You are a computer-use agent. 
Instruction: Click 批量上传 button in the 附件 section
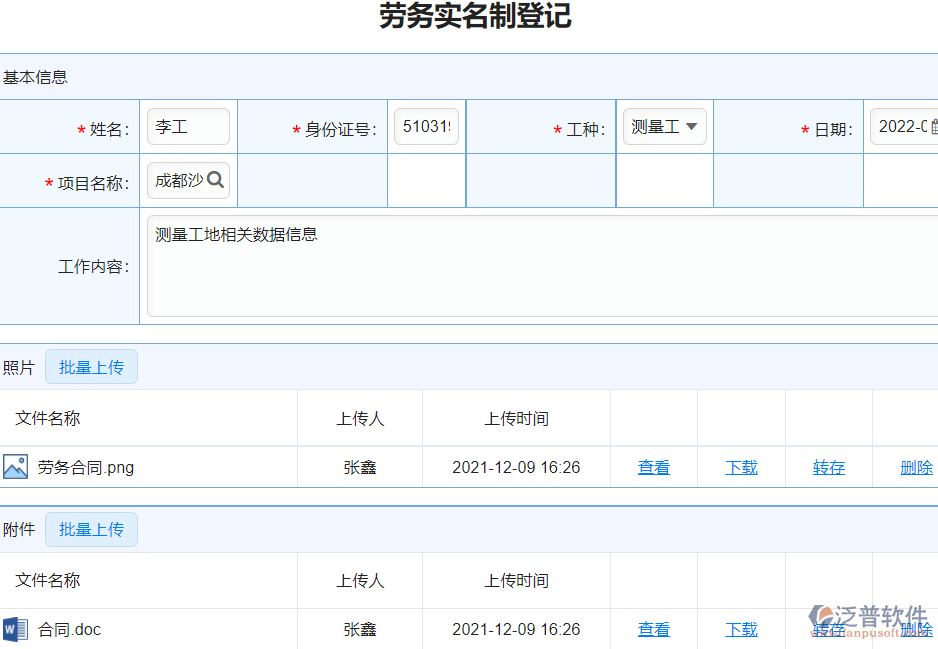click(91, 529)
